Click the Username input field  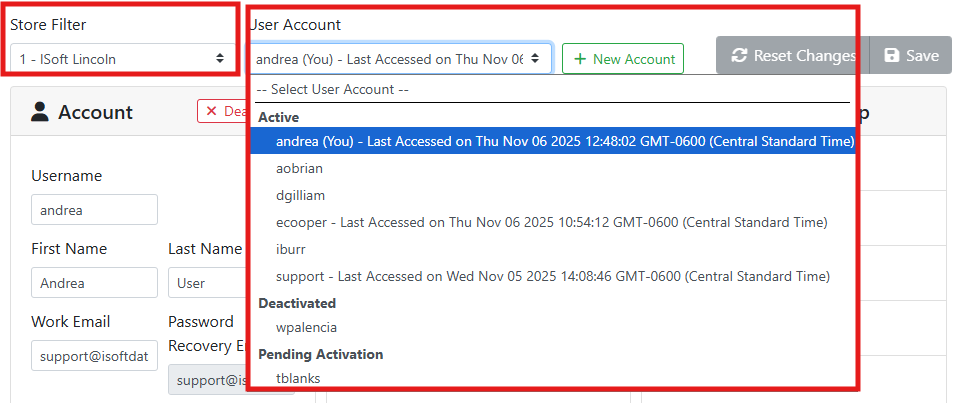[94, 210]
